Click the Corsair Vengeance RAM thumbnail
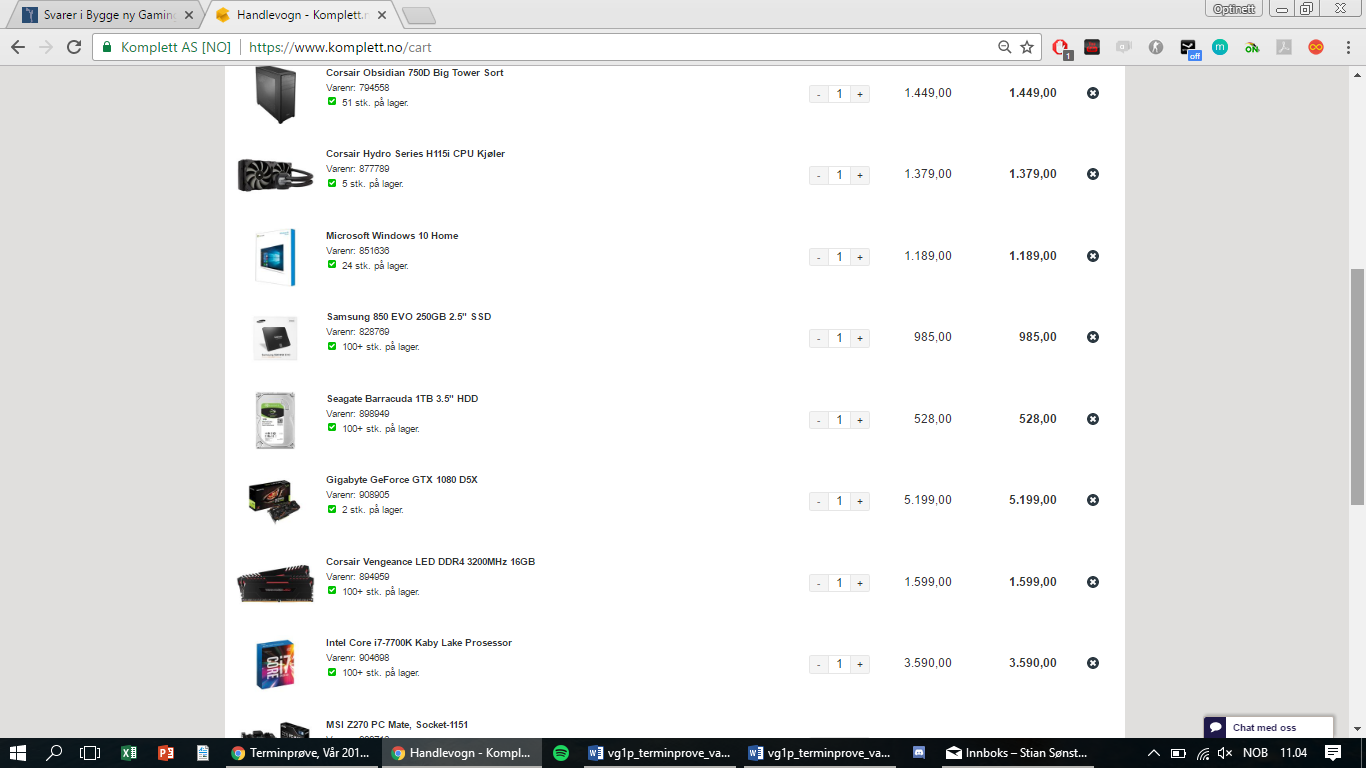This screenshot has height=768, width=1366. pyautogui.click(x=275, y=584)
